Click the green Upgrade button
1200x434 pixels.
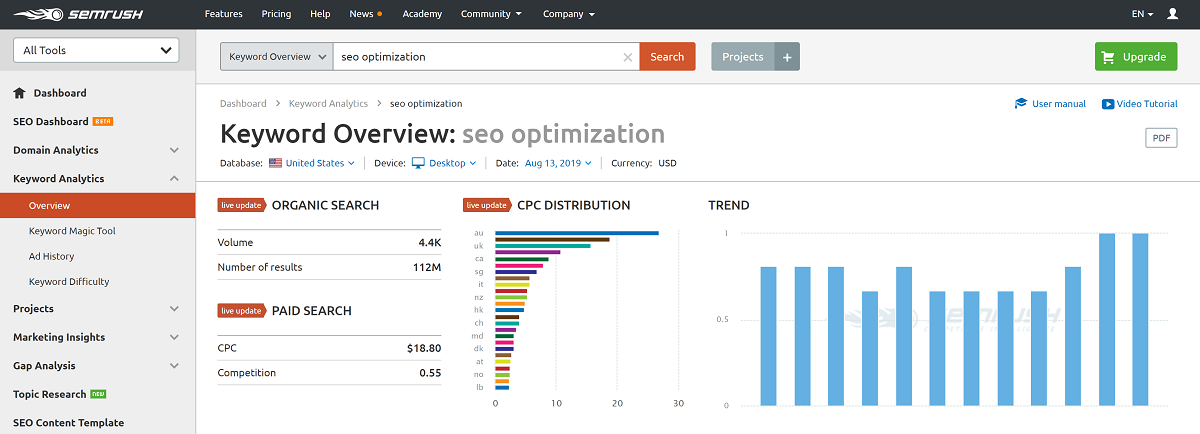[1136, 57]
